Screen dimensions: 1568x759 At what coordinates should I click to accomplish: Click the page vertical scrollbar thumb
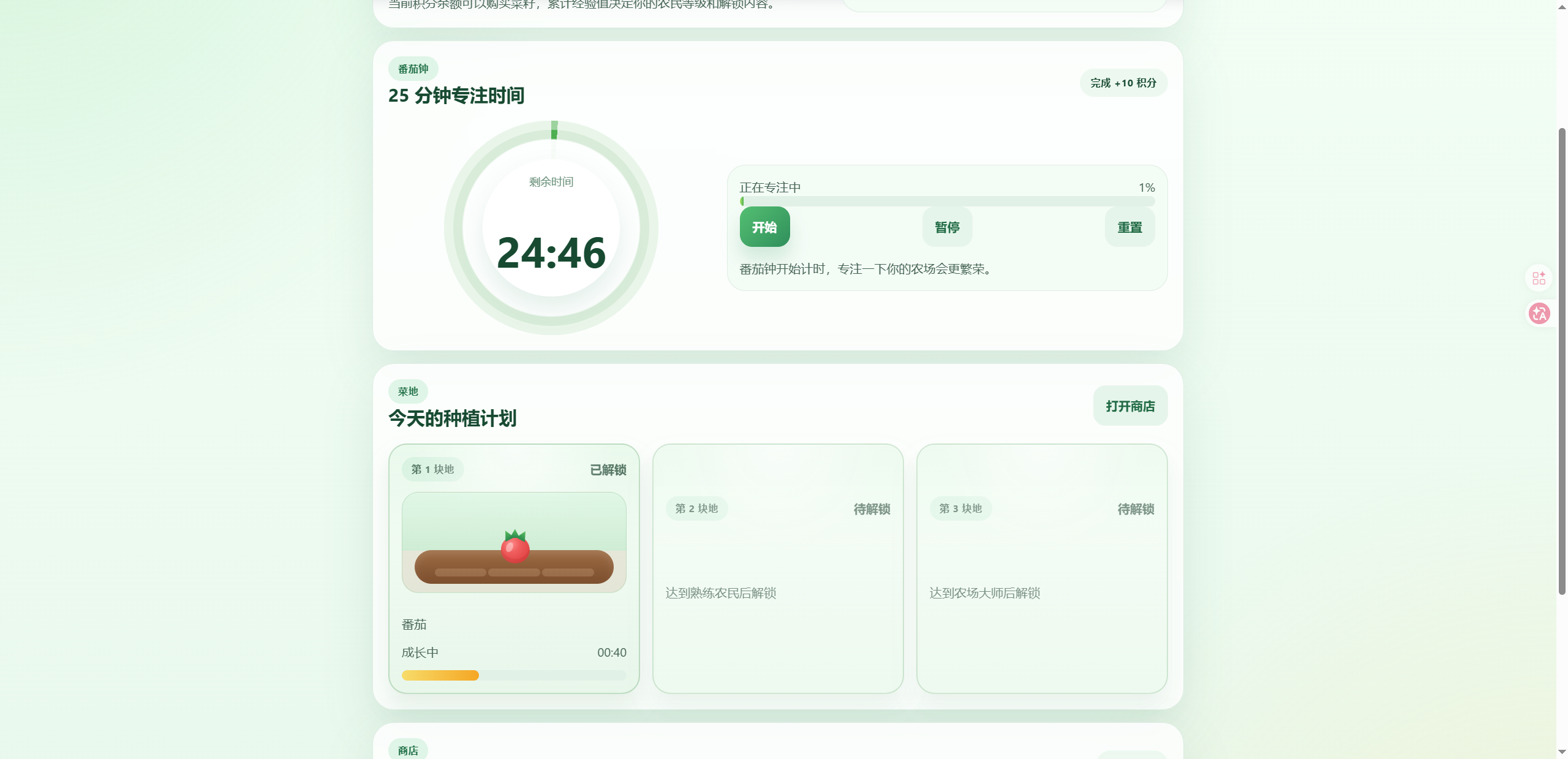point(1562,361)
